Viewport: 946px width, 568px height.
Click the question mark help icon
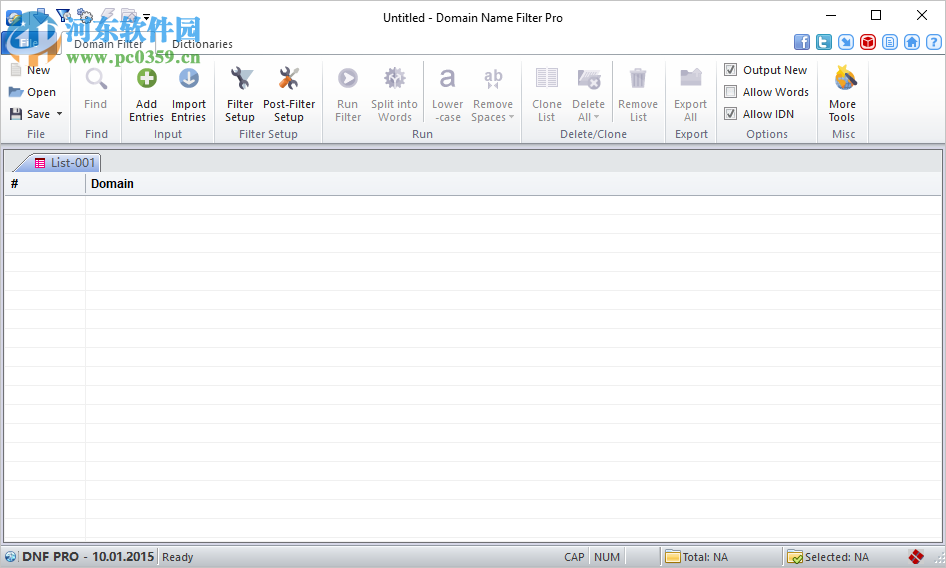[933, 42]
